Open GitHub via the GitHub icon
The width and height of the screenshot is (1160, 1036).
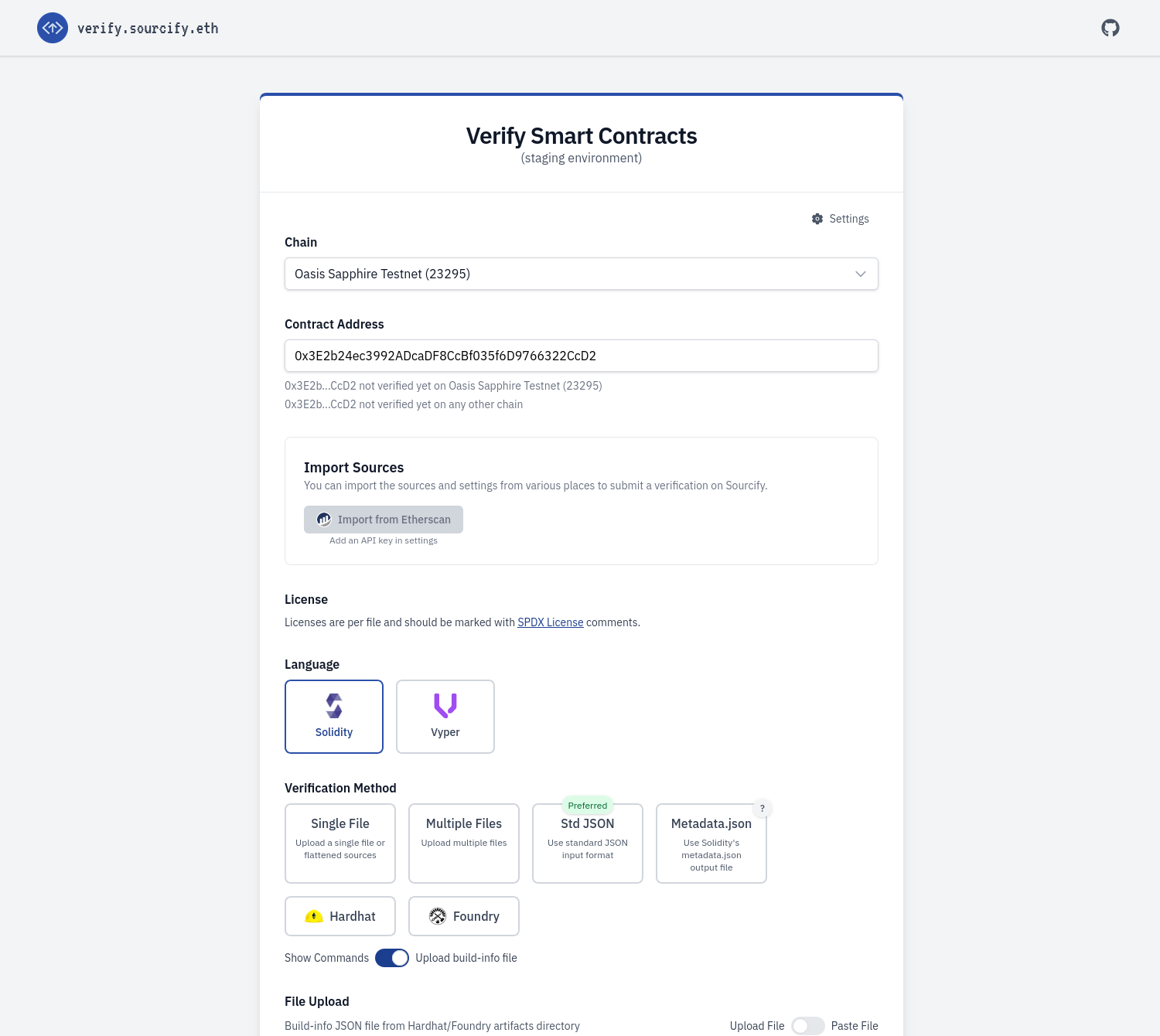coord(1111,27)
